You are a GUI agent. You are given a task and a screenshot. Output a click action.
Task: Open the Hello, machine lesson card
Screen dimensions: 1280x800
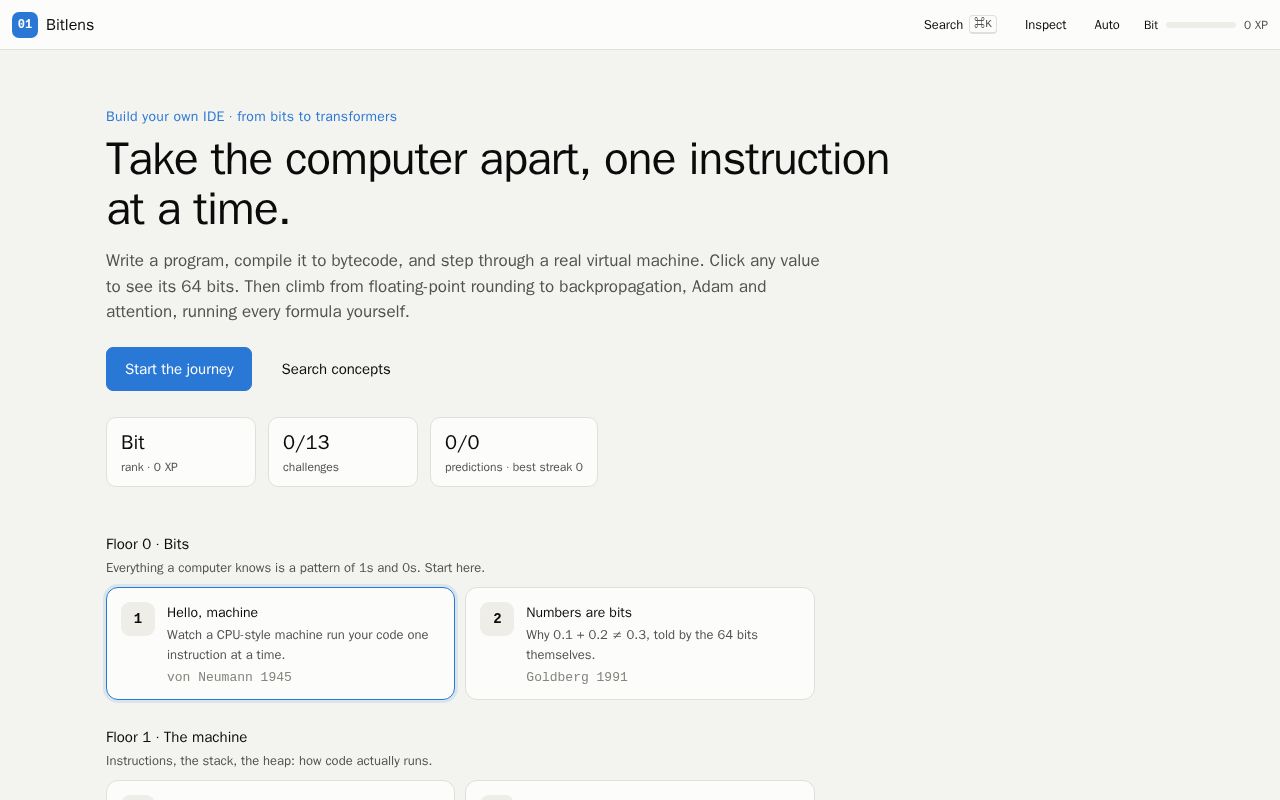(x=280, y=643)
